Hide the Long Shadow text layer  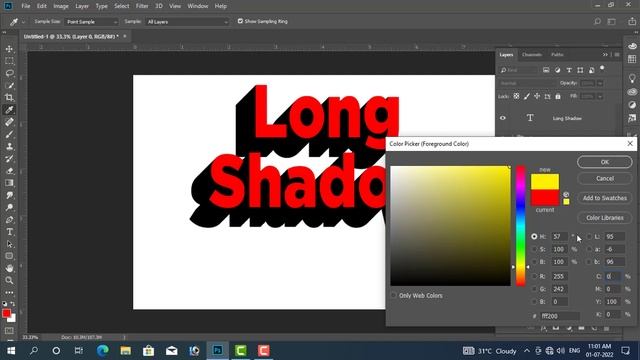[503, 118]
